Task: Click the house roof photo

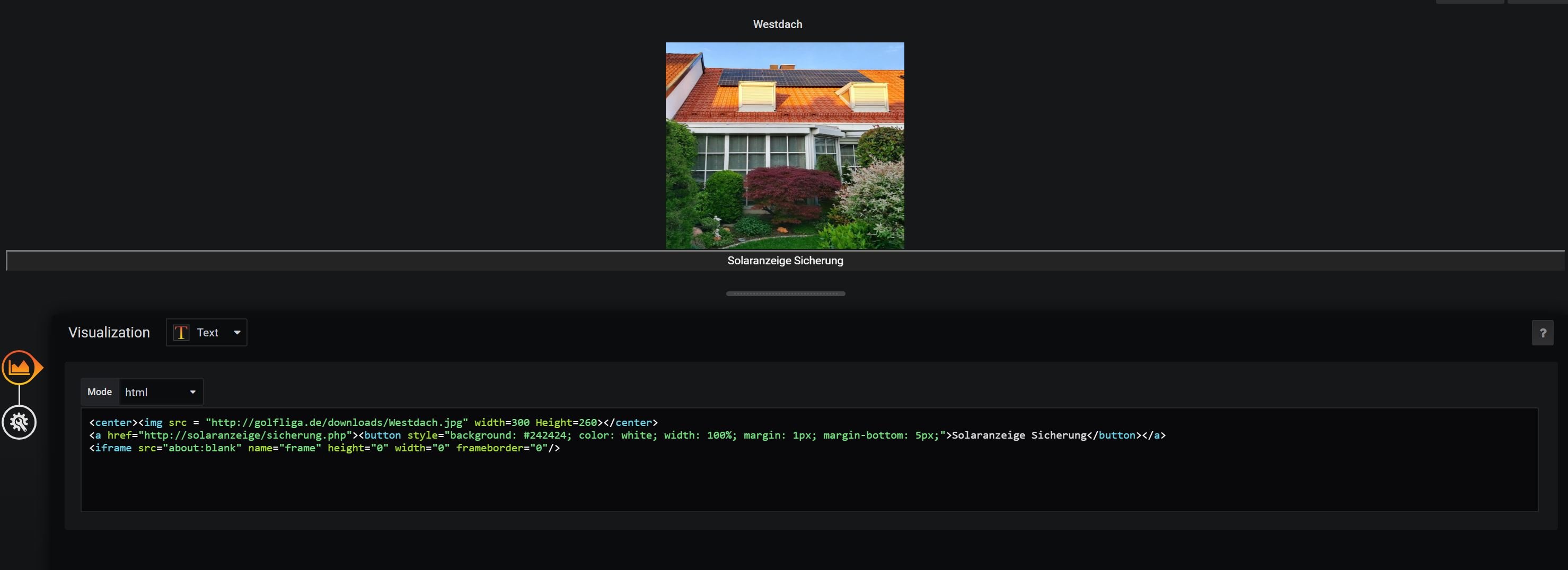Action: pos(784,145)
